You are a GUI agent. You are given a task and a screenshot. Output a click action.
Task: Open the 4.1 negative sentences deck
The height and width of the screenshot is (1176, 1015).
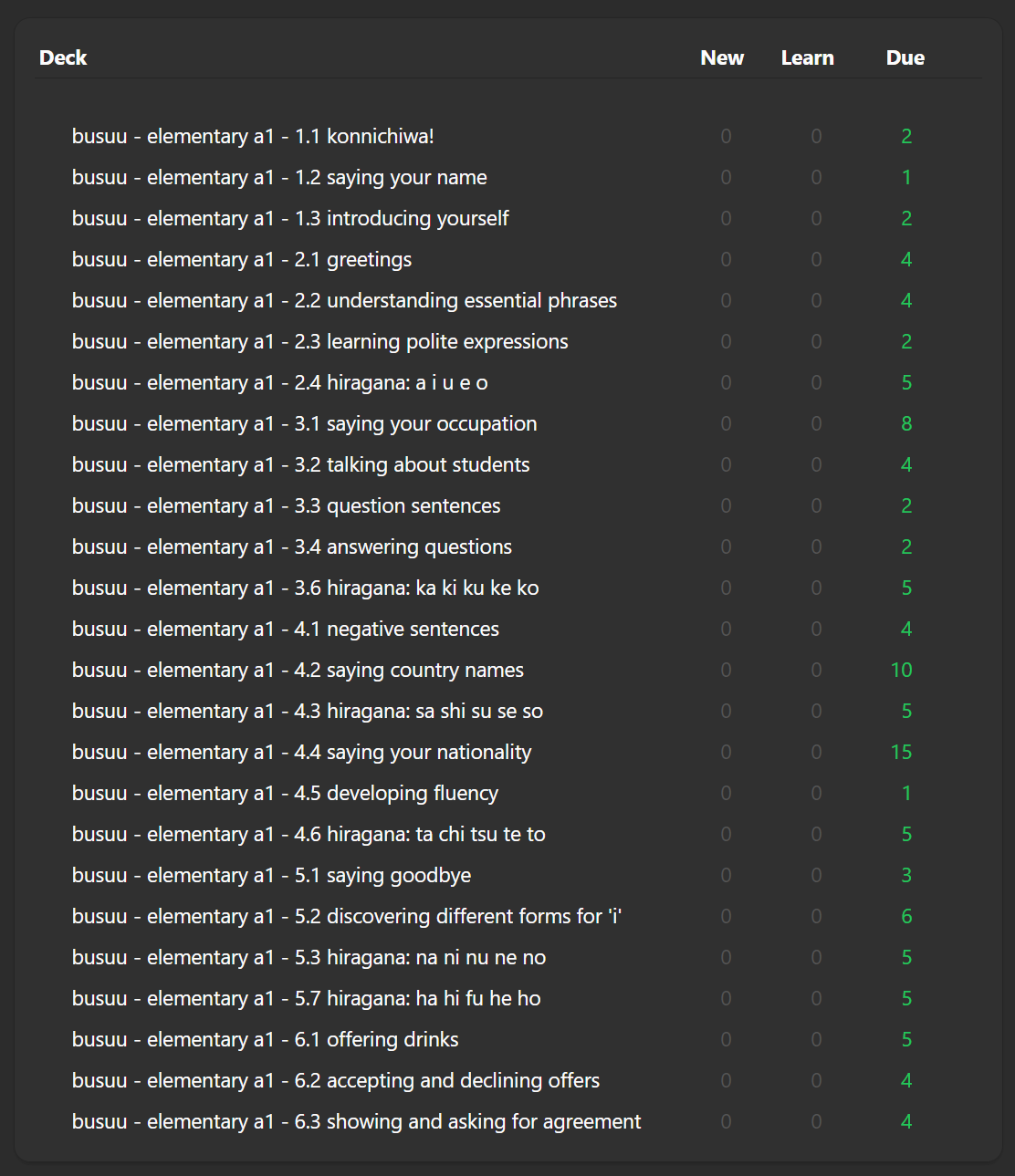(x=285, y=630)
